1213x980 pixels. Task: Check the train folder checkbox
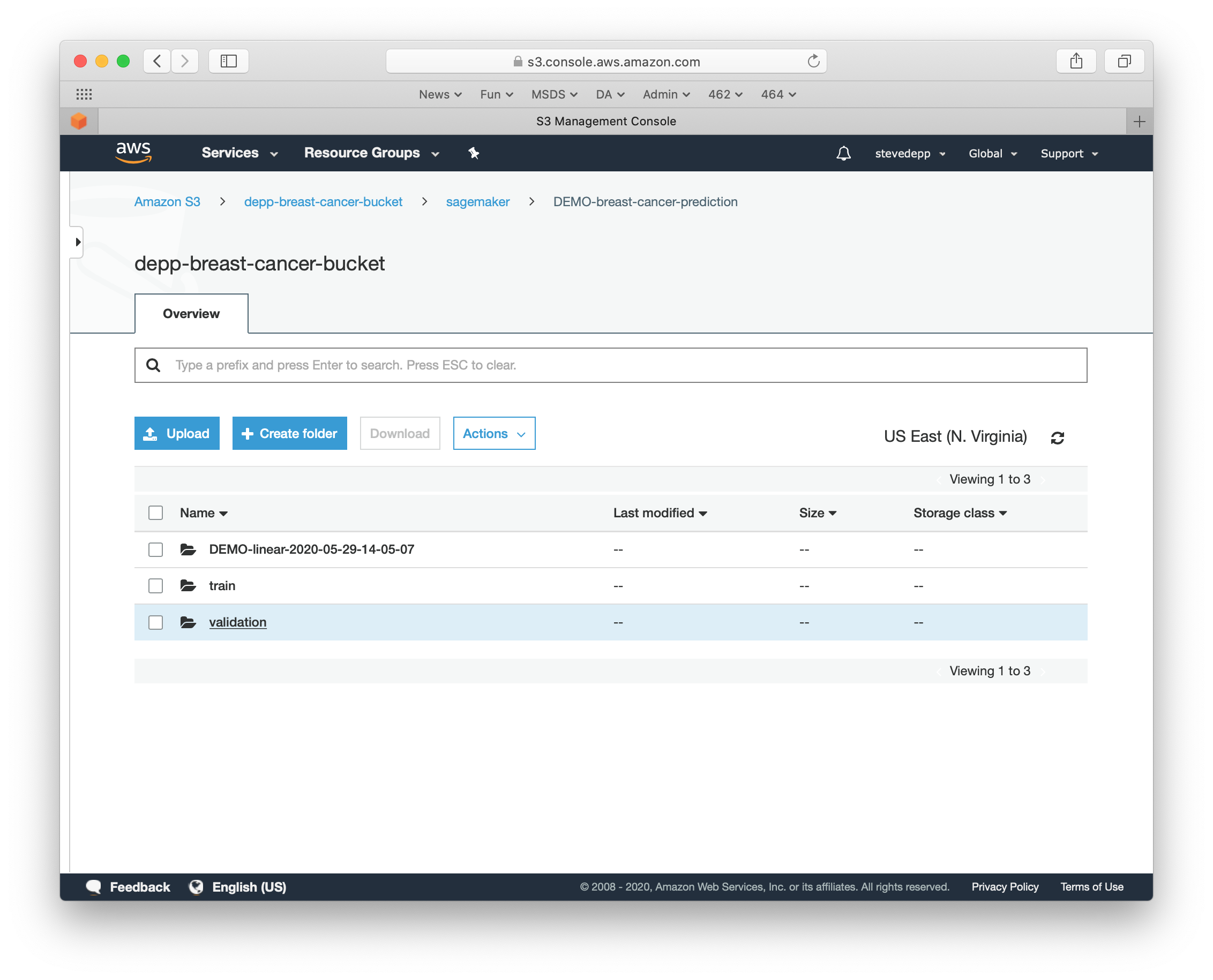click(x=156, y=585)
